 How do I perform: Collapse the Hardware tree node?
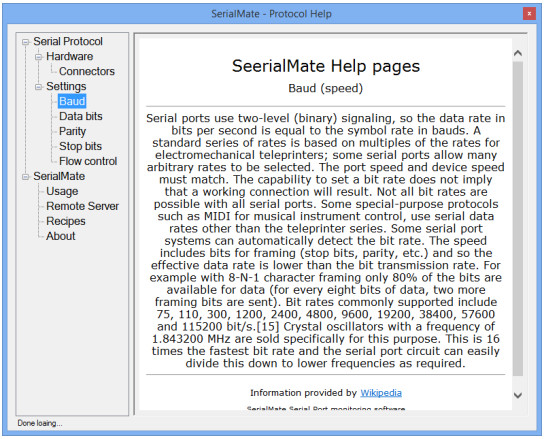pyautogui.click(x=38, y=57)
